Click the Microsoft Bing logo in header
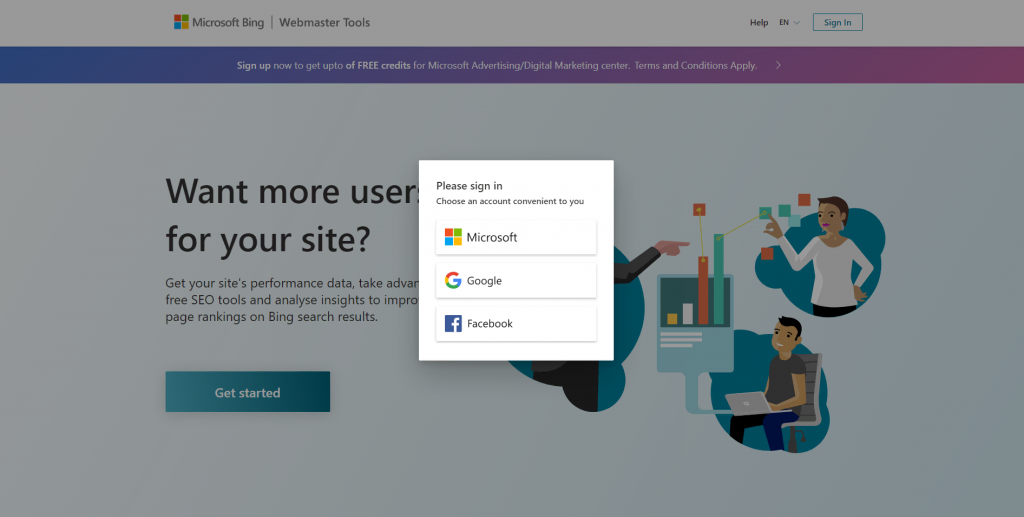The image size is (1024, 517). [x=219, y=22]
